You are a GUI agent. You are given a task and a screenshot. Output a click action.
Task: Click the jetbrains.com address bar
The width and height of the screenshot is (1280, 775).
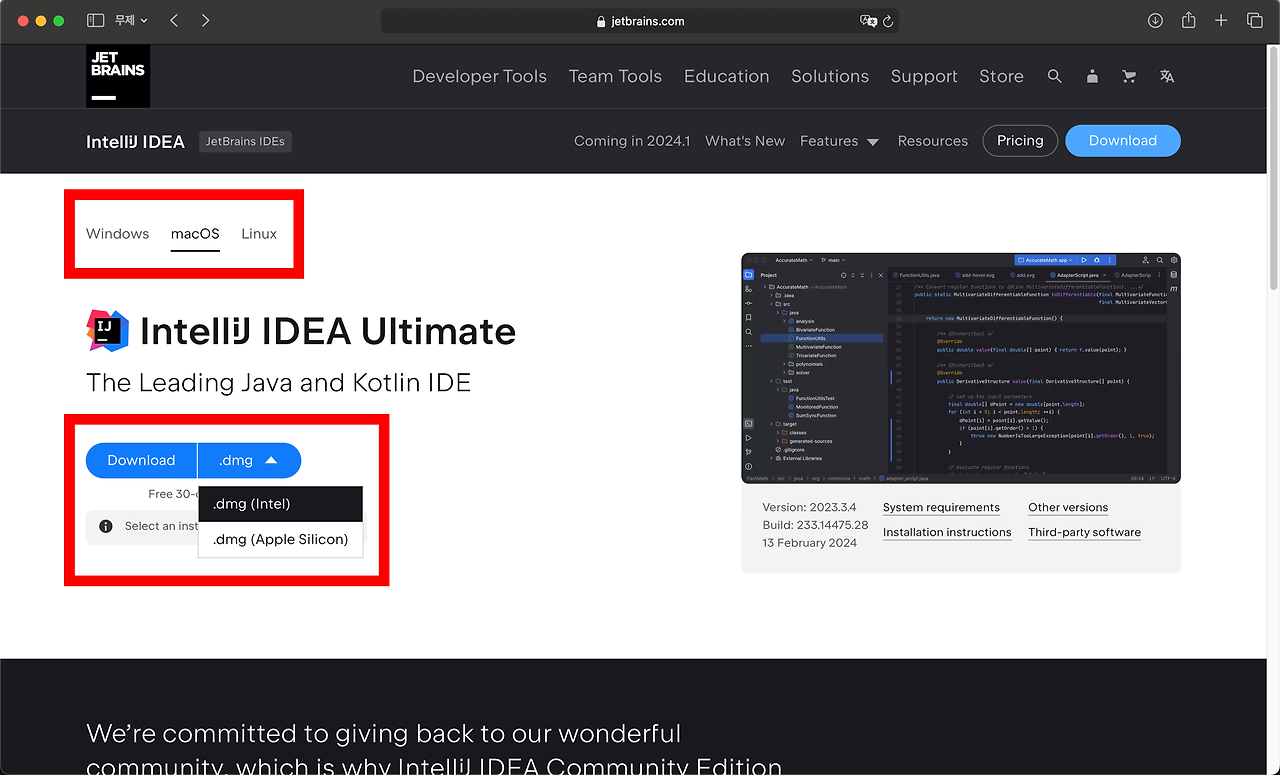(x=640, y=21)
